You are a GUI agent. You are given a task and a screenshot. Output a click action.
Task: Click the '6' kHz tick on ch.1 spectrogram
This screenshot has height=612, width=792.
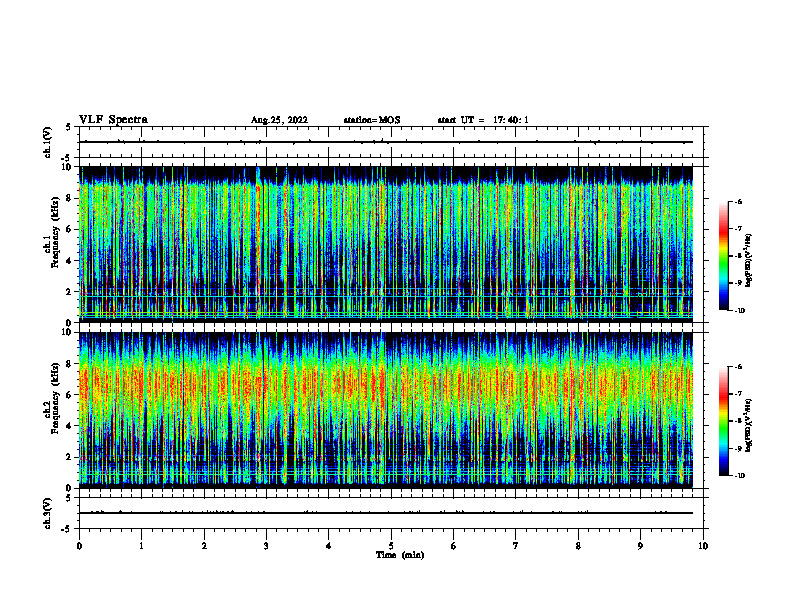(x=69, y=230)
